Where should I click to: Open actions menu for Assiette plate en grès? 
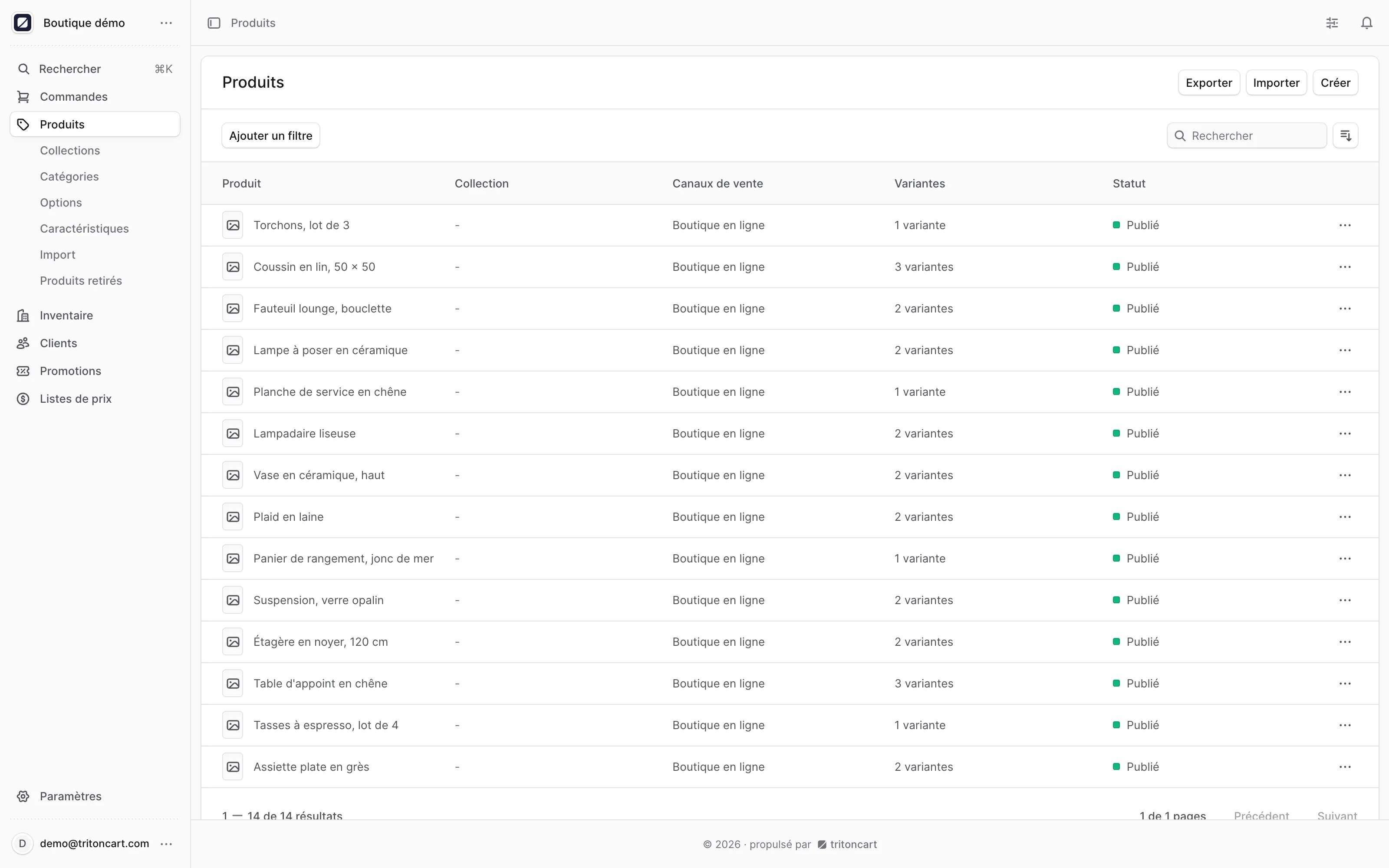click(x=1345, y=767)
